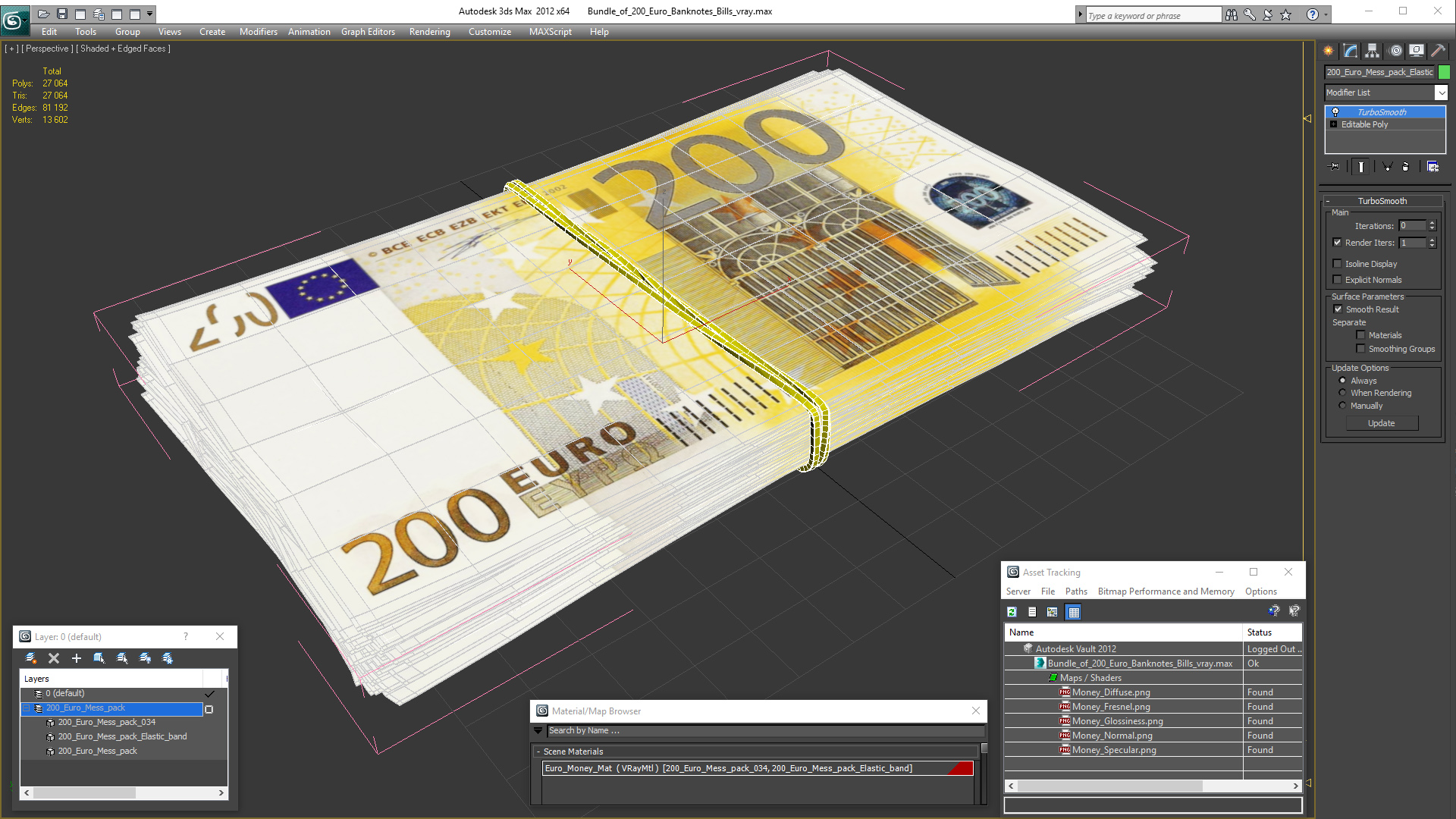Select the When Rendering update radio
Image resolution: width=1456 pixels, height=819 pixels.
point(1342,393)
